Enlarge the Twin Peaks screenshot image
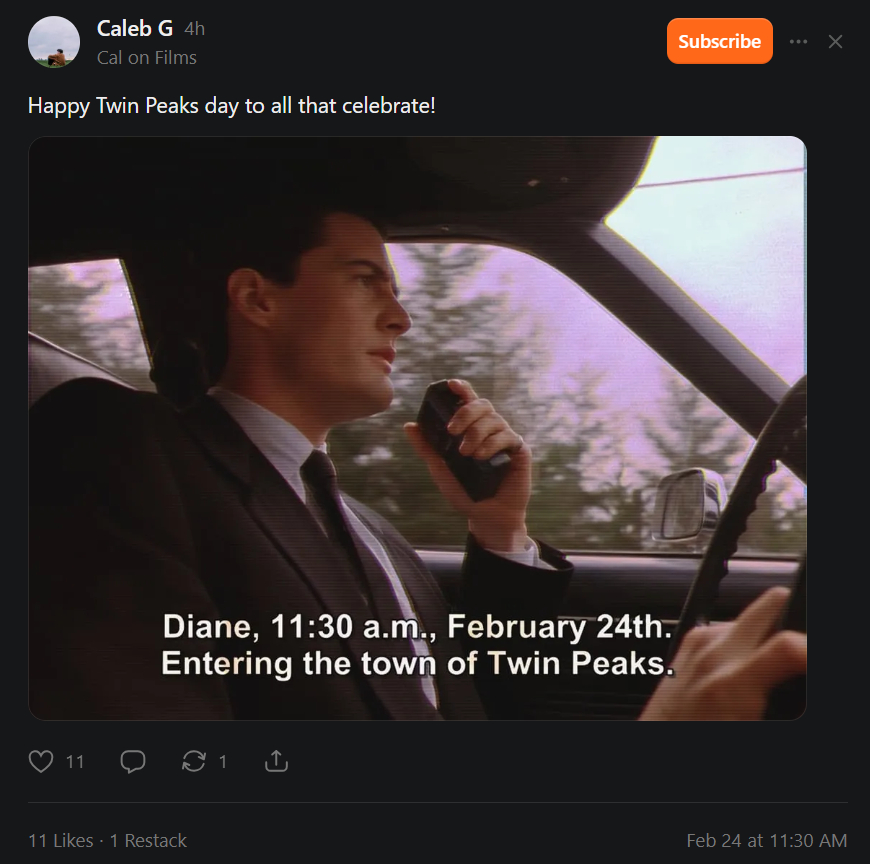This screenshot has width=870, height=864. coord(417,428)
